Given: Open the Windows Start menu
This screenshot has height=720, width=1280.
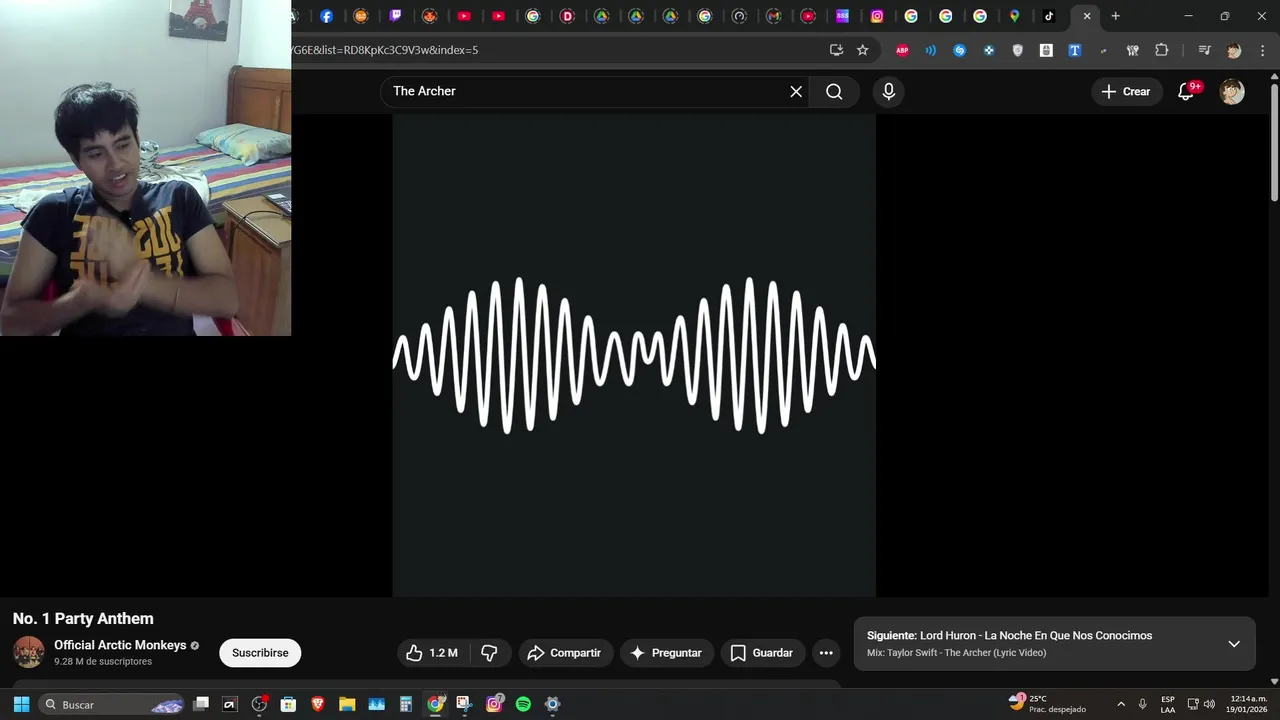Looking at the screenshot, I should pyautogui.click(x=21, y=704).
